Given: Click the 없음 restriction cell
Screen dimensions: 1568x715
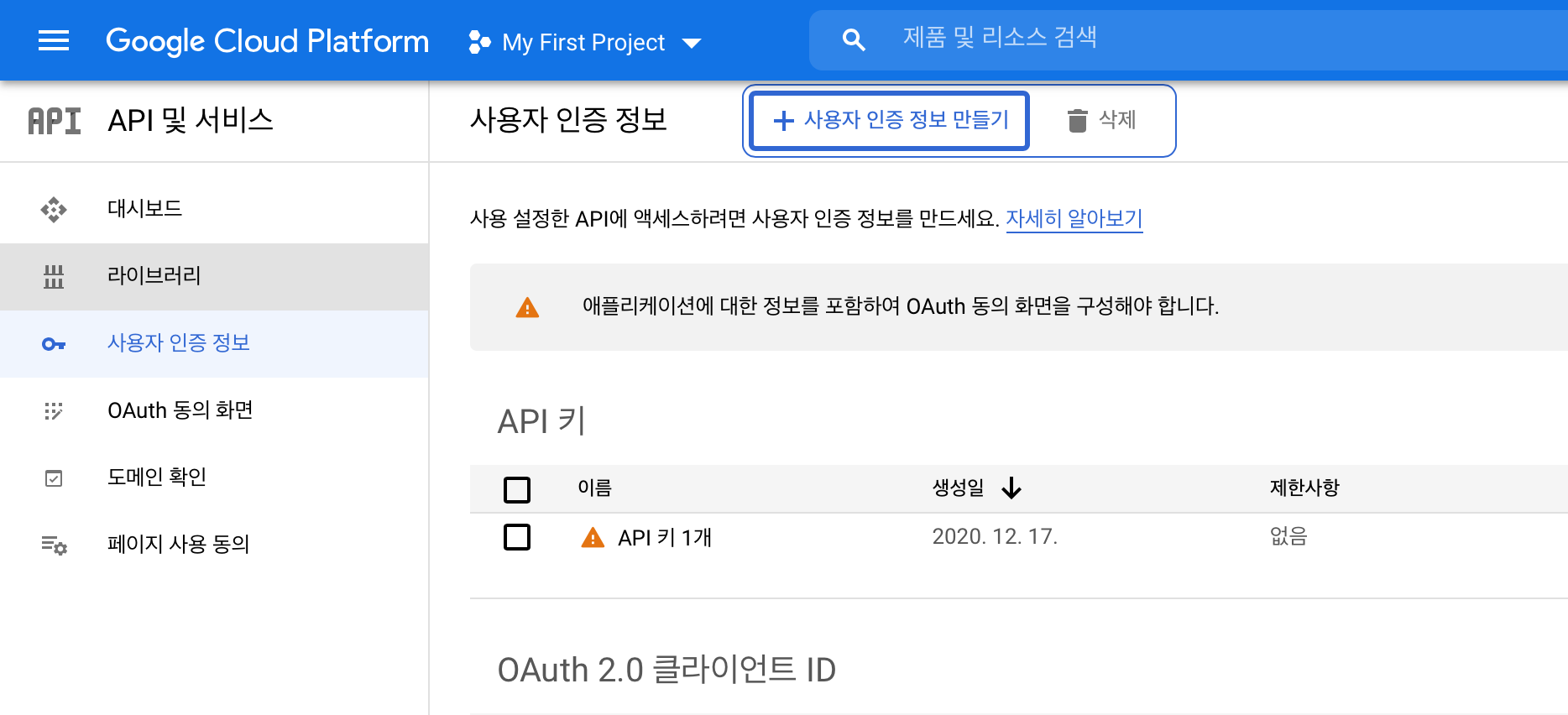Looking at the screenshot, I should (1288, 537).
